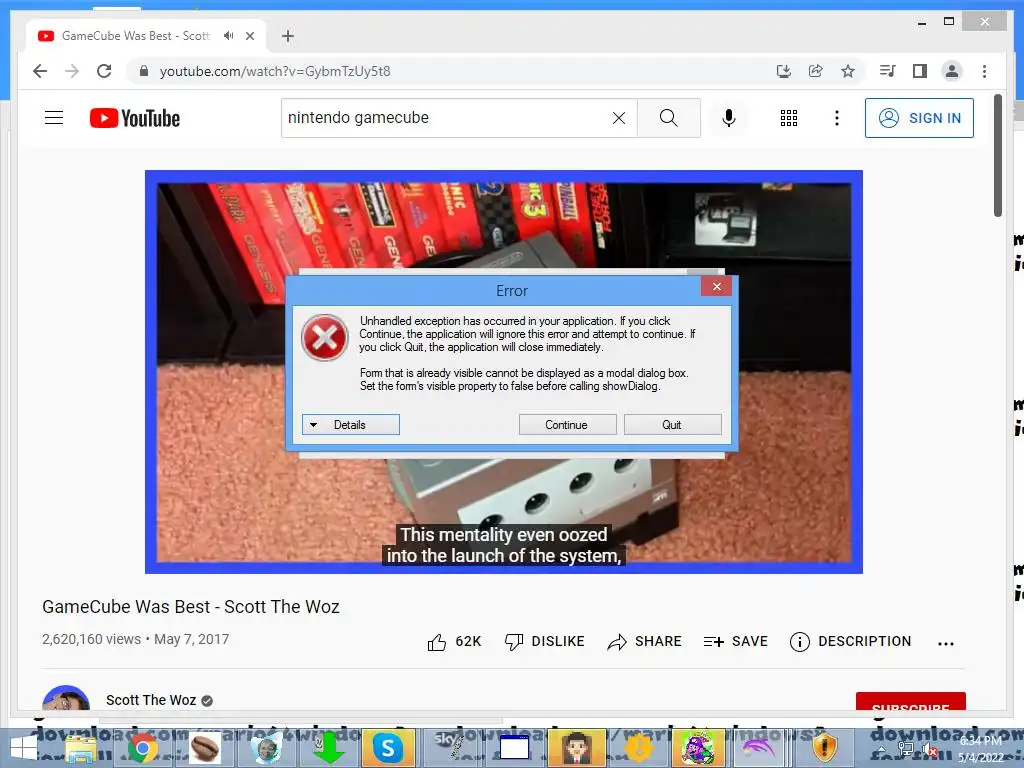1024x768 pixels.
Task: Click the YouTube search magnifier button
Action: click(x=669, y=118)
